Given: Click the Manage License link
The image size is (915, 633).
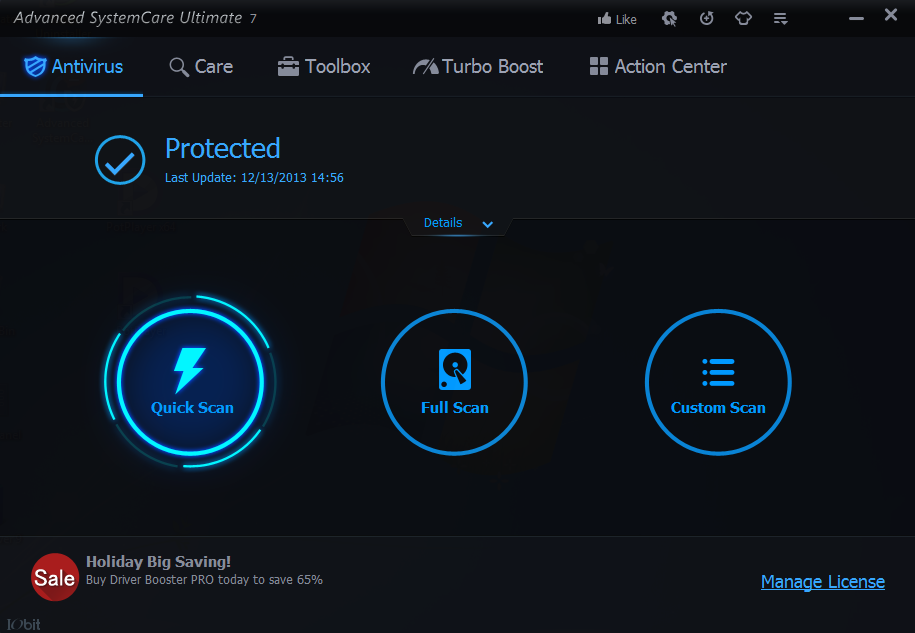Looking at the screenshot, I should 823,582.
